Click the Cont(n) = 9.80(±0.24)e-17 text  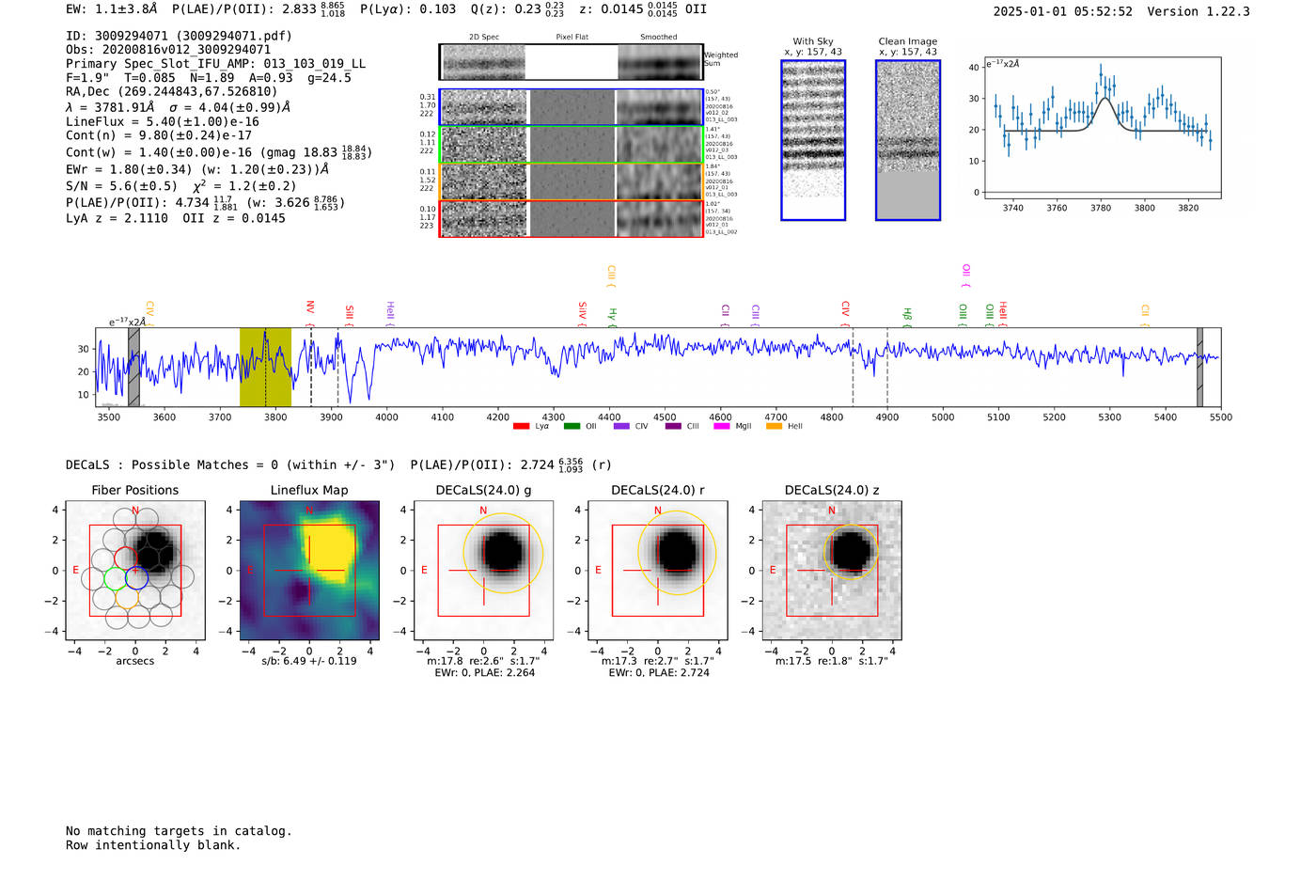[159, 135]
